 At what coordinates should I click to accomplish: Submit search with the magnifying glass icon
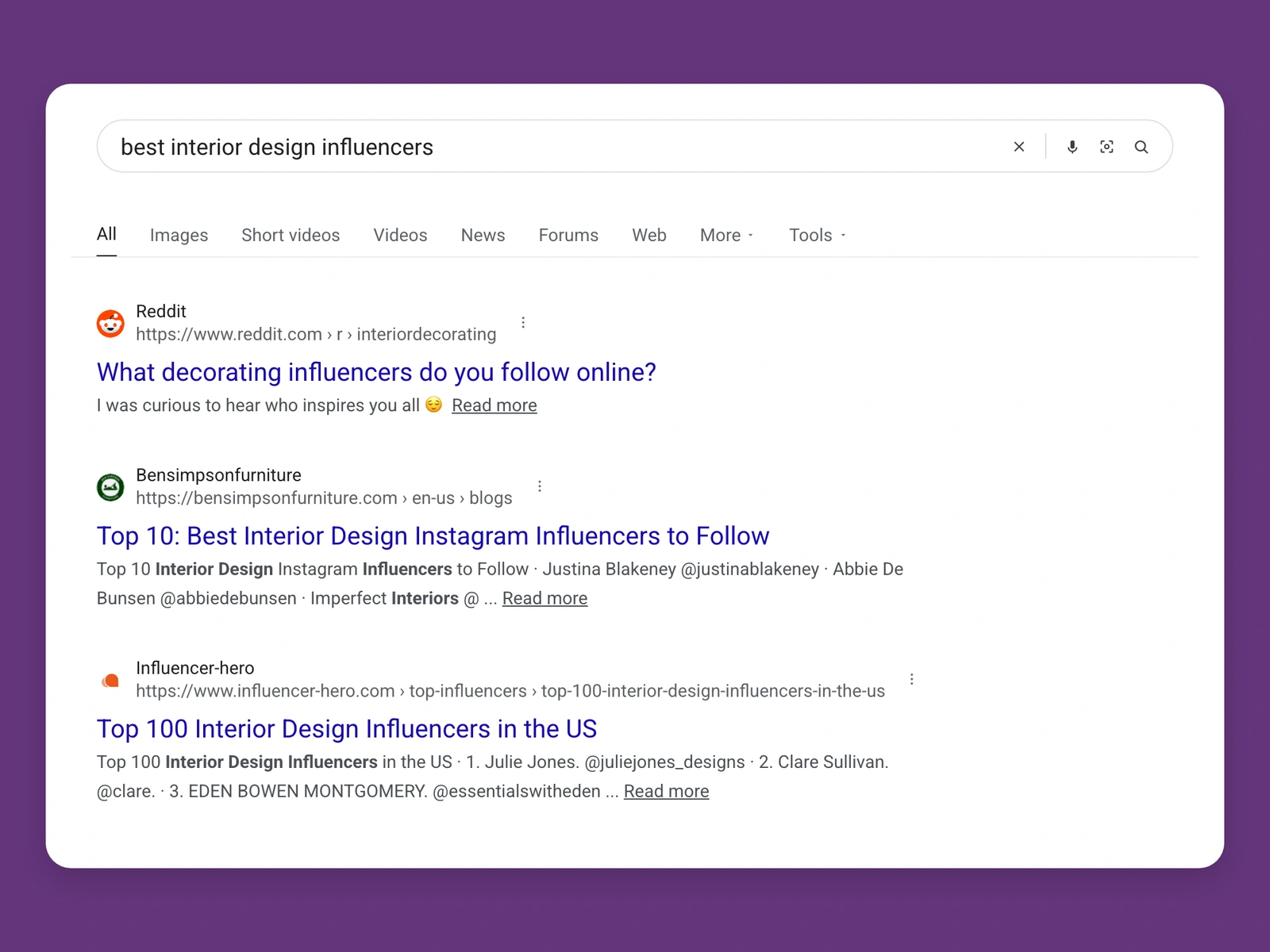click(1141, 147)
